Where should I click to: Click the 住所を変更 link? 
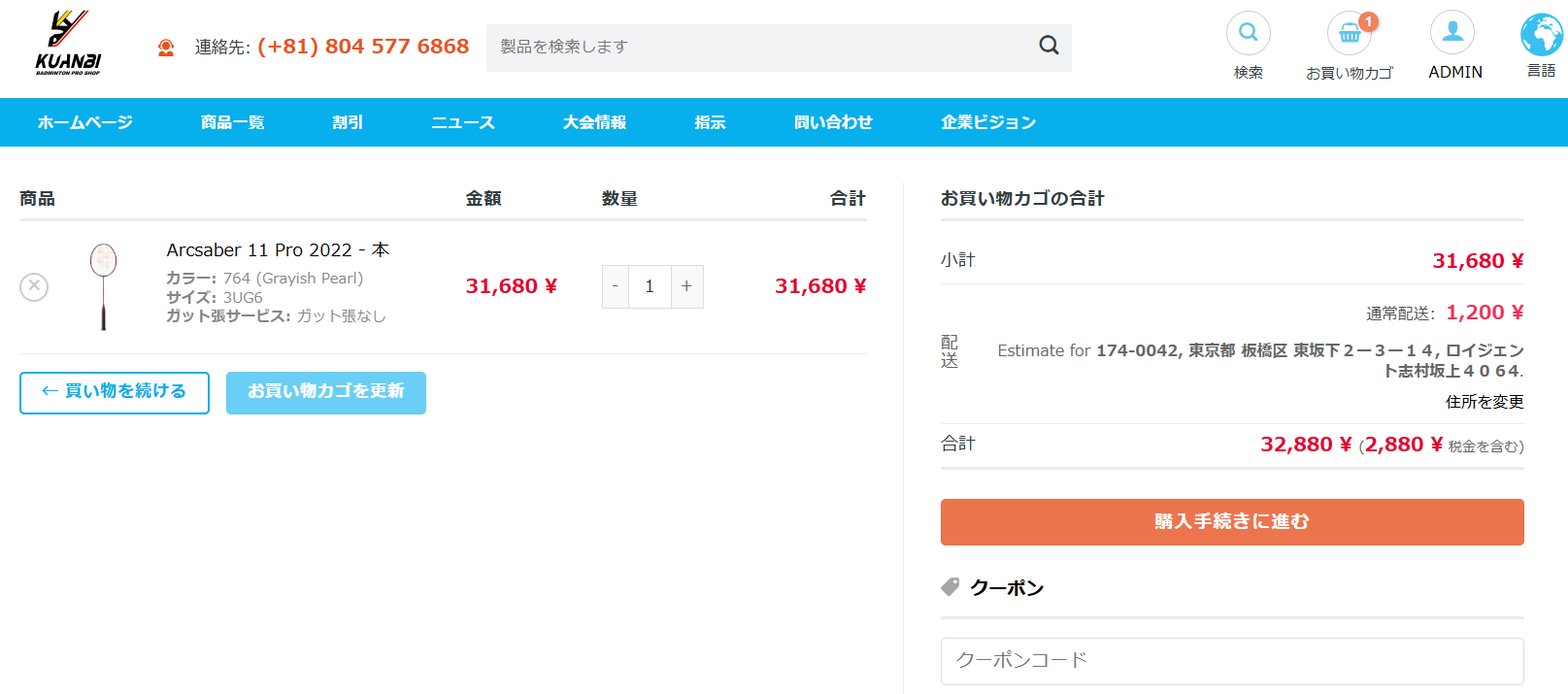pos(1484,402)
